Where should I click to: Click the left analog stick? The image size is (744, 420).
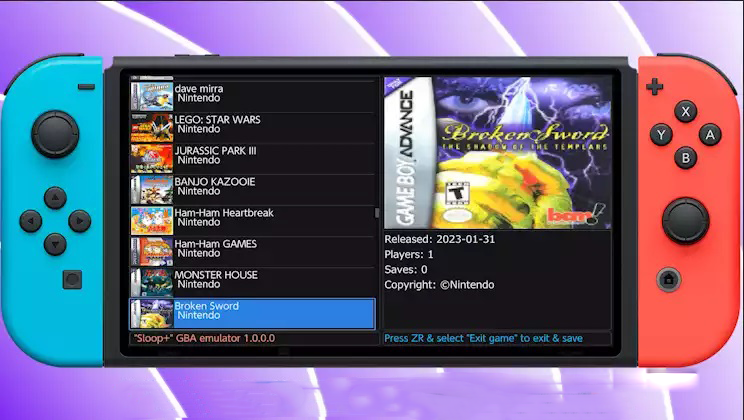tap(55, 133)
